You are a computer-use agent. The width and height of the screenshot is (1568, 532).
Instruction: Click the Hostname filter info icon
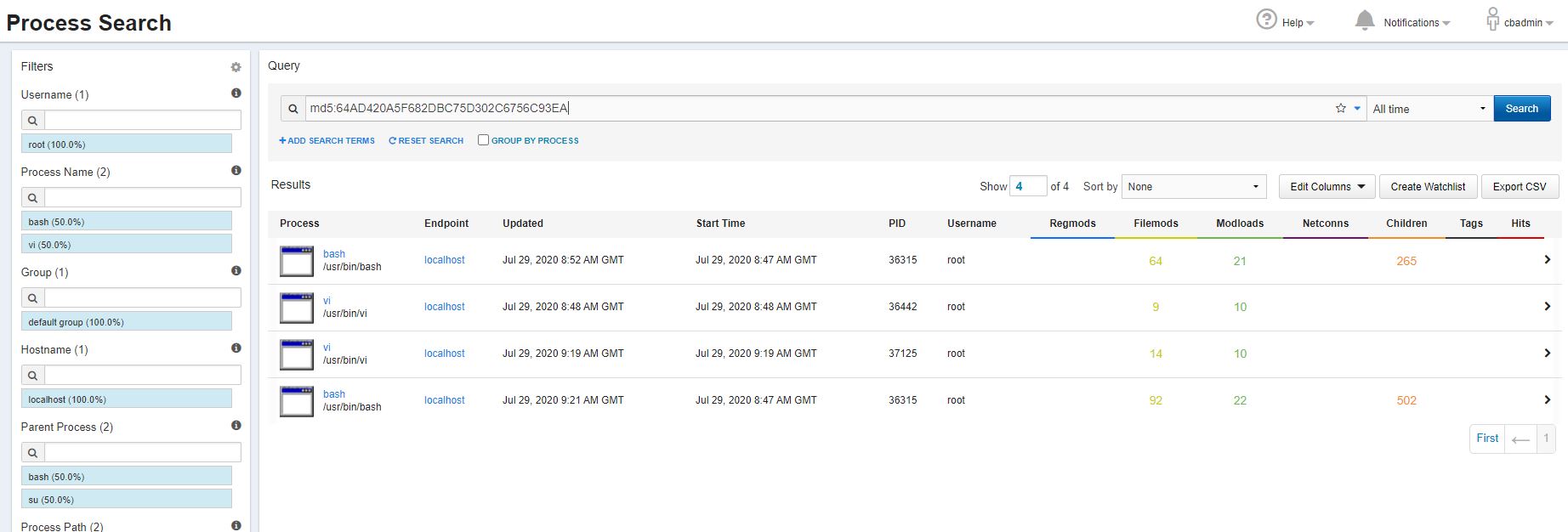pos(236,348)
